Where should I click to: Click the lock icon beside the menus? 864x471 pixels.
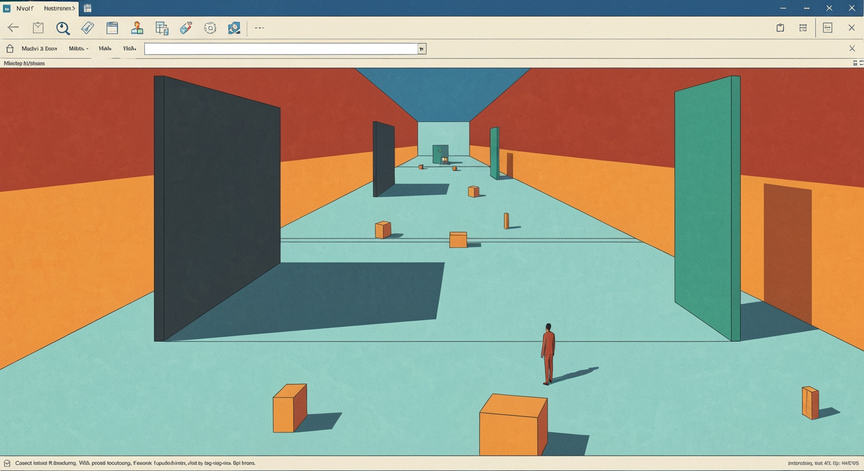(x=9, y=48)
